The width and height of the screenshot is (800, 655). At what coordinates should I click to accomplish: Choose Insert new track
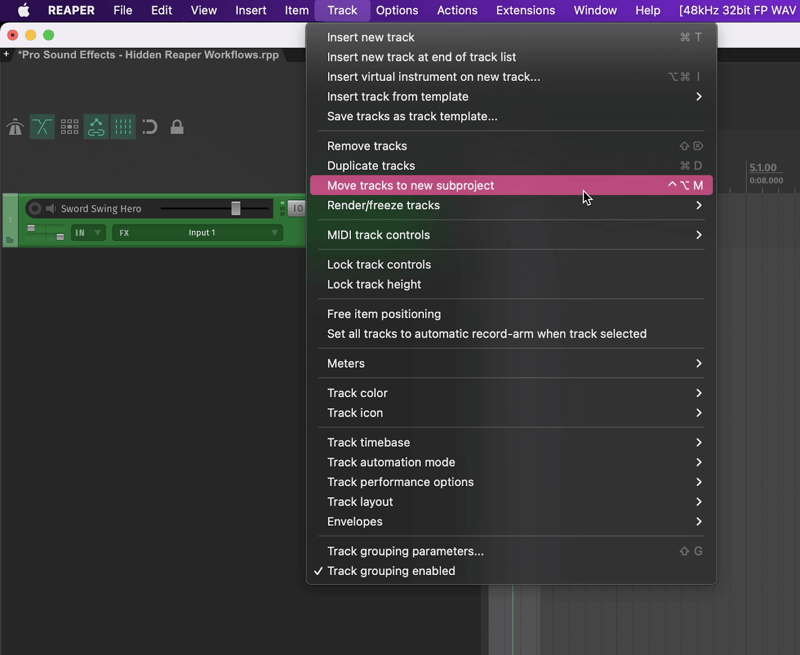tap(511, 37)
